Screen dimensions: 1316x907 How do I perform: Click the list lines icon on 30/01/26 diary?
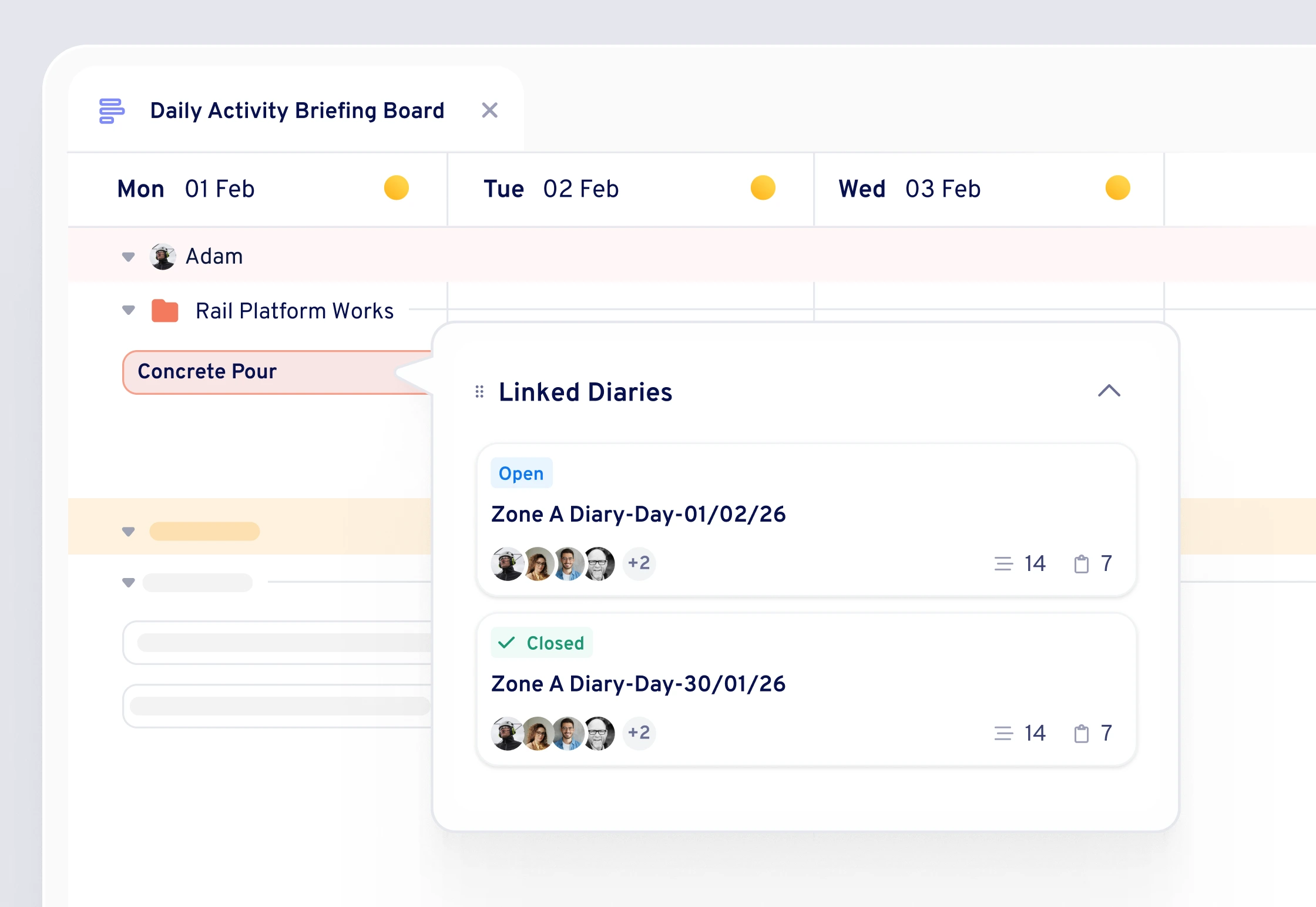tap(1003, 734)
